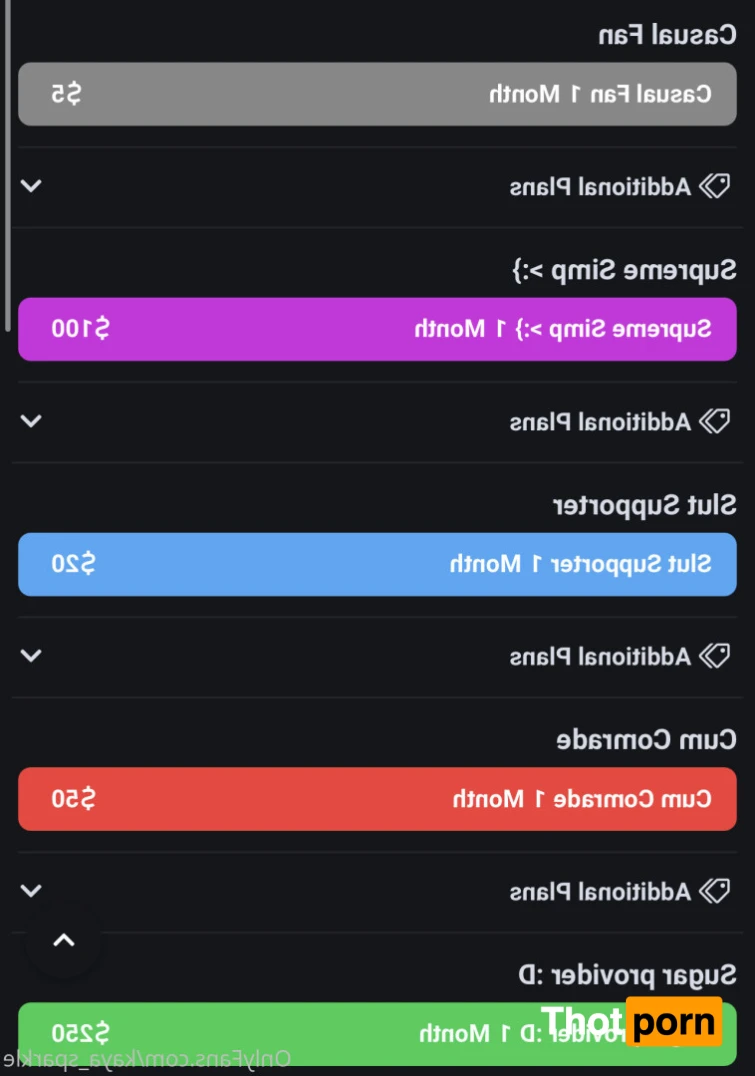The image size is (755, 1076).
Task: Expand Additional Plans chevron below Slut Supporter
Action: point(32,656)
